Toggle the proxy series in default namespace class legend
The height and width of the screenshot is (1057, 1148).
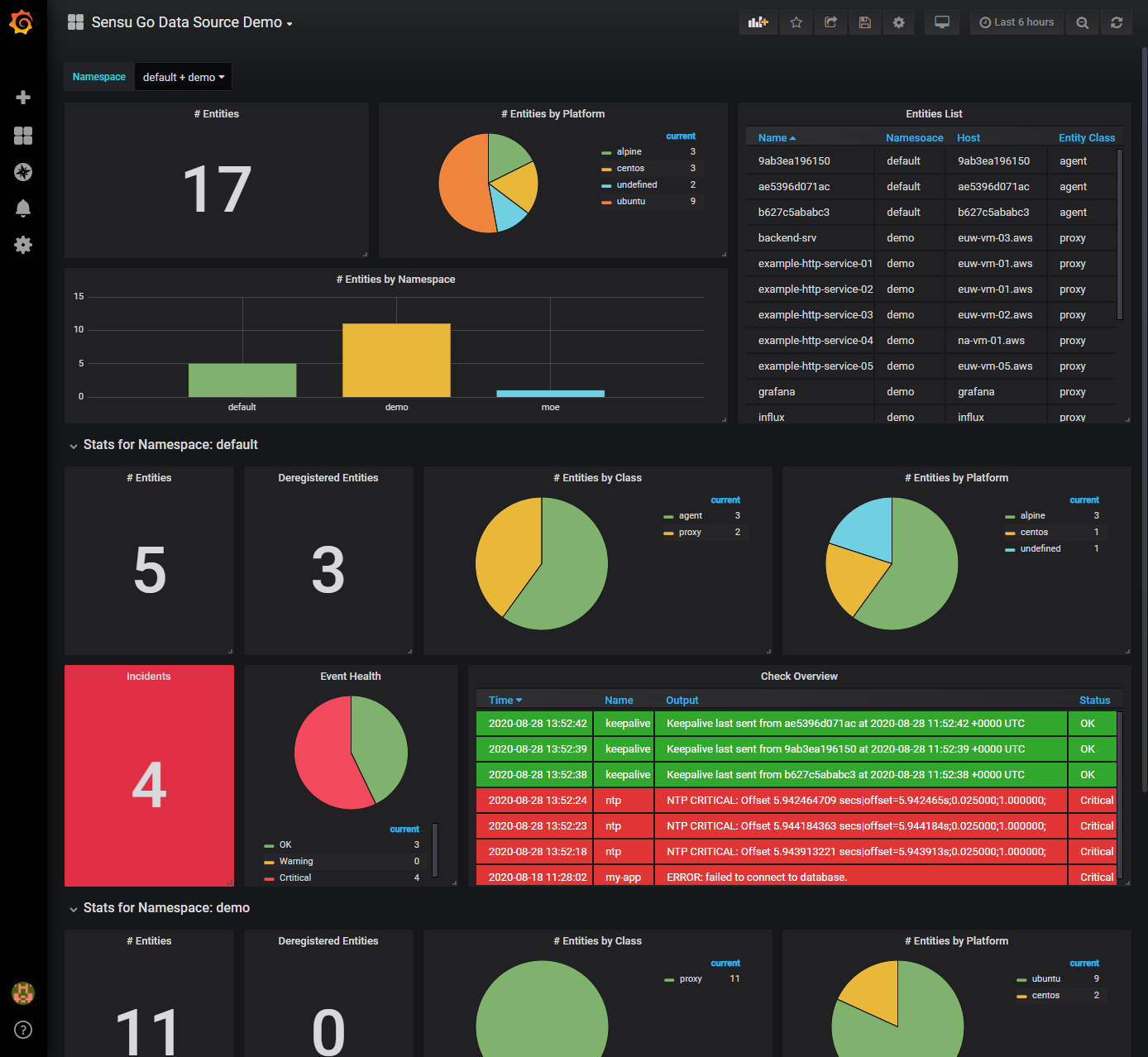(690, 533)
